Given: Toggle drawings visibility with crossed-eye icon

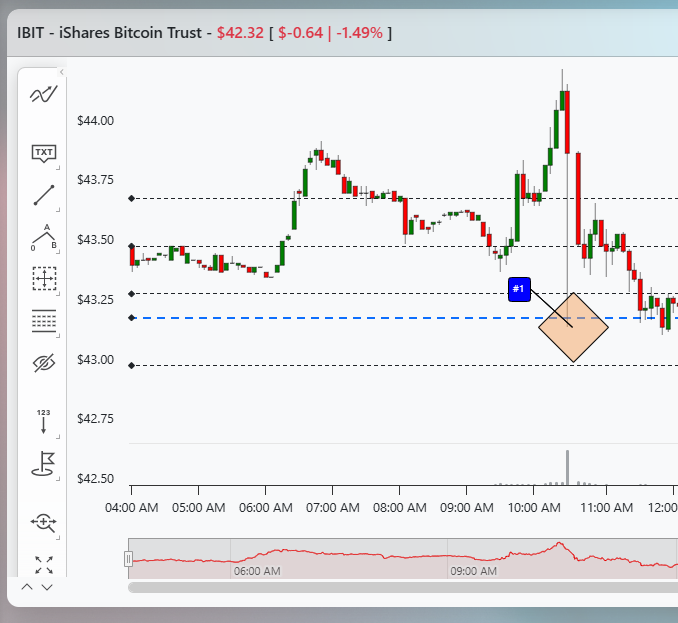Looking at the screenshot, I should coord(44,363).
